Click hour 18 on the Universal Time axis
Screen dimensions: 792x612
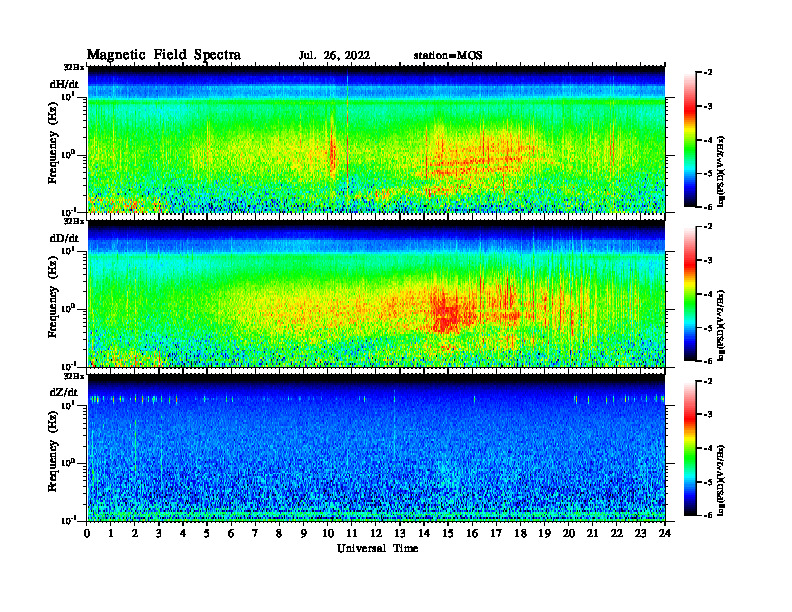(520, 533)
